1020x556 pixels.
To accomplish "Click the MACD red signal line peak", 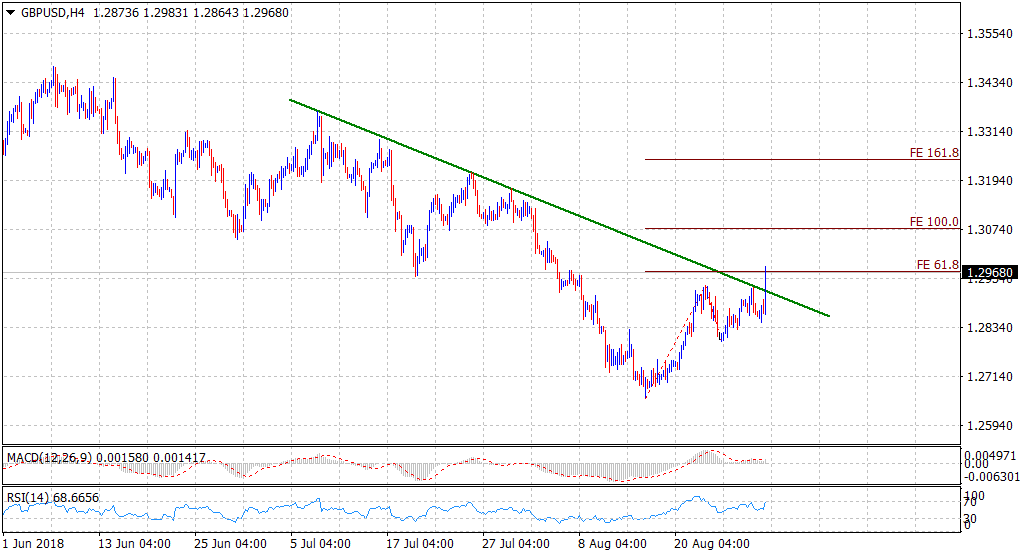I will (x=708, y=451).
